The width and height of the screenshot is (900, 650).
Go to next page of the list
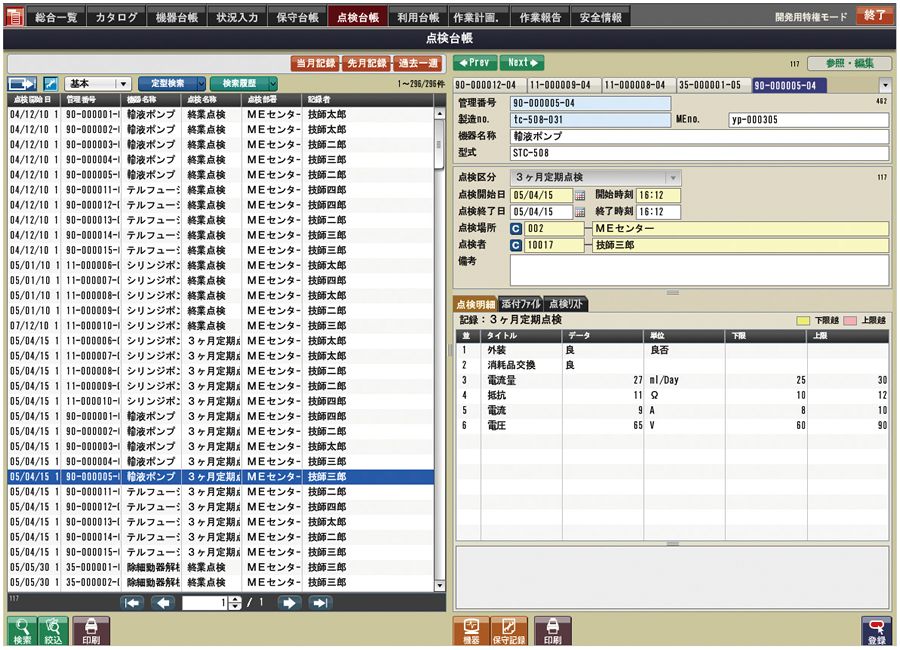289,603
